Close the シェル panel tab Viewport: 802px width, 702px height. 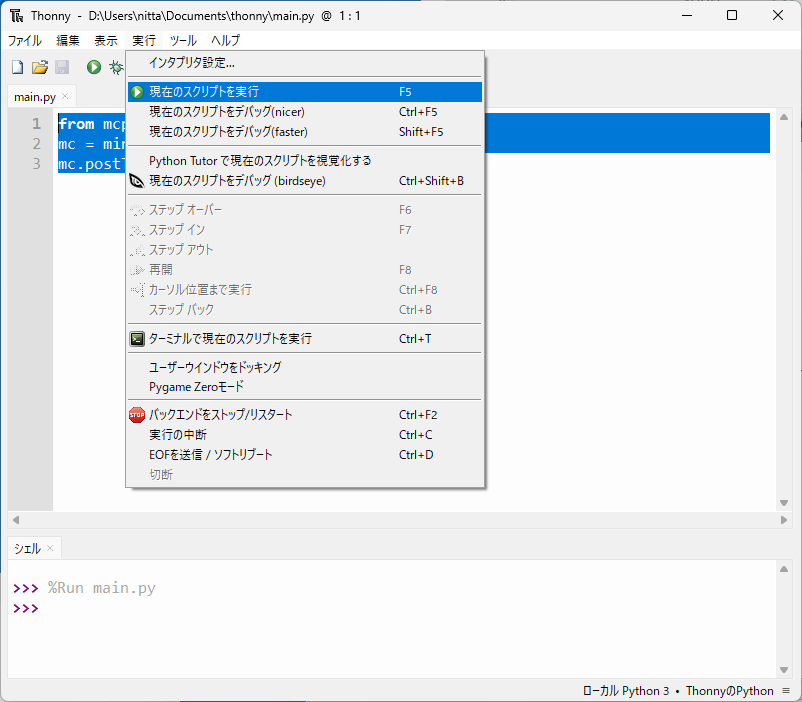50,547
